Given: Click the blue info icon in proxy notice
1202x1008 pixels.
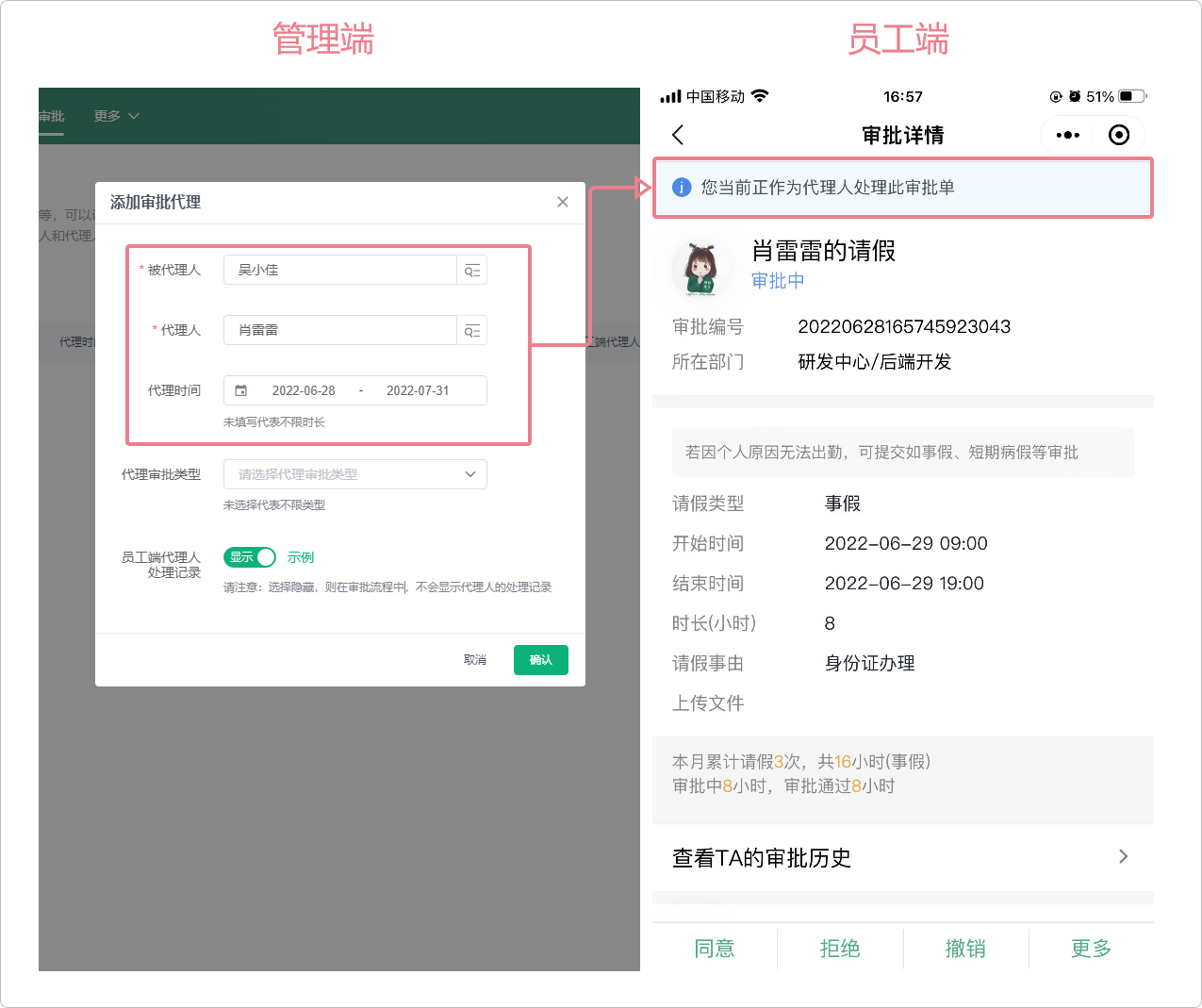Looking at the screenshot, I should [682, 188].
